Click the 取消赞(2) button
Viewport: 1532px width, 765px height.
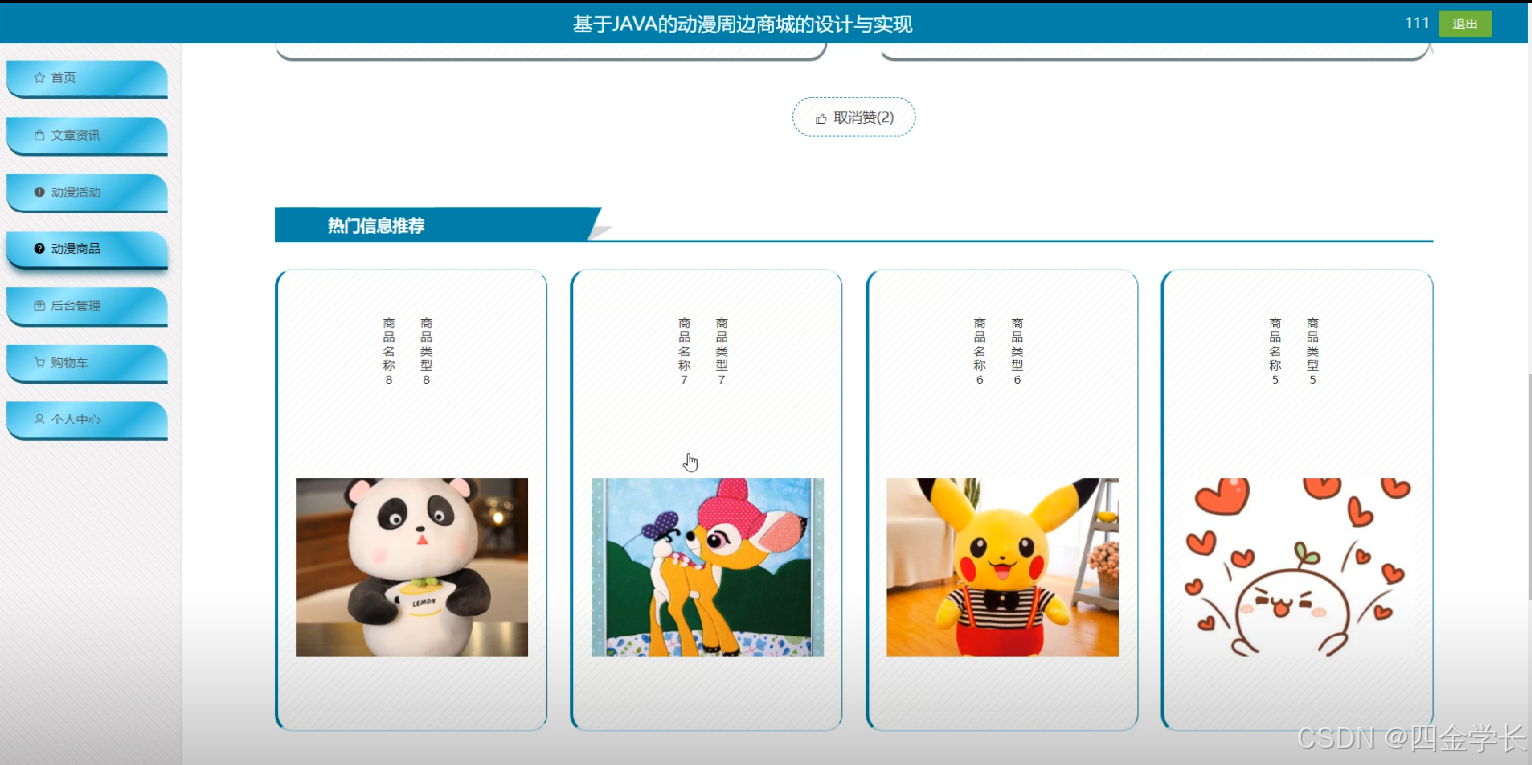854,117
